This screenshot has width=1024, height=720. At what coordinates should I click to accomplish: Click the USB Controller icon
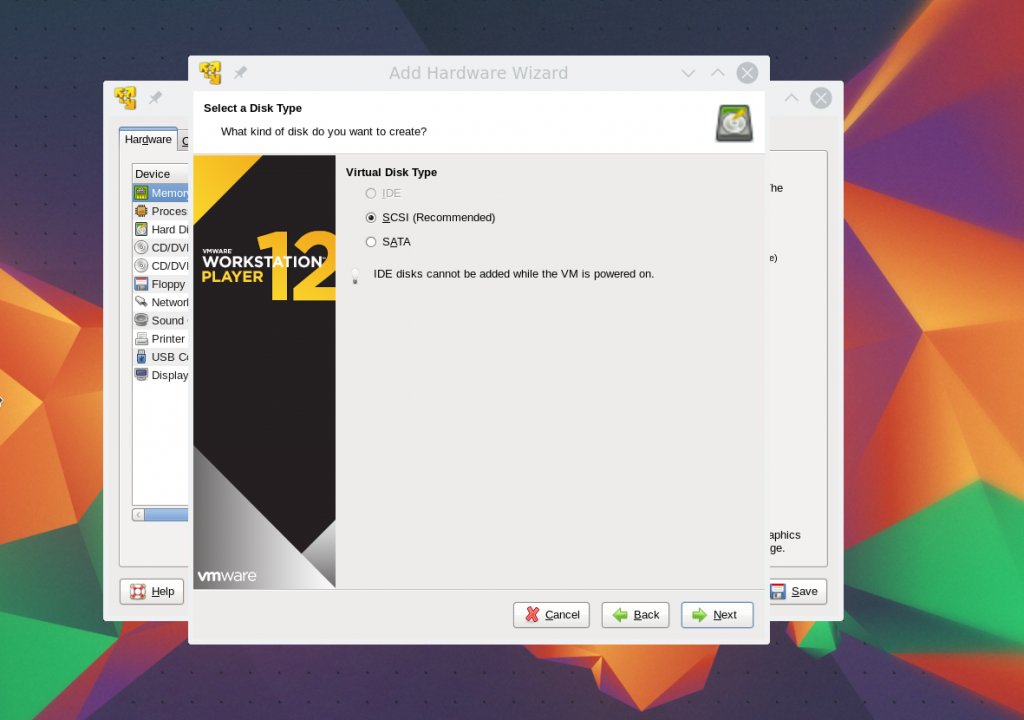point(141,357)
